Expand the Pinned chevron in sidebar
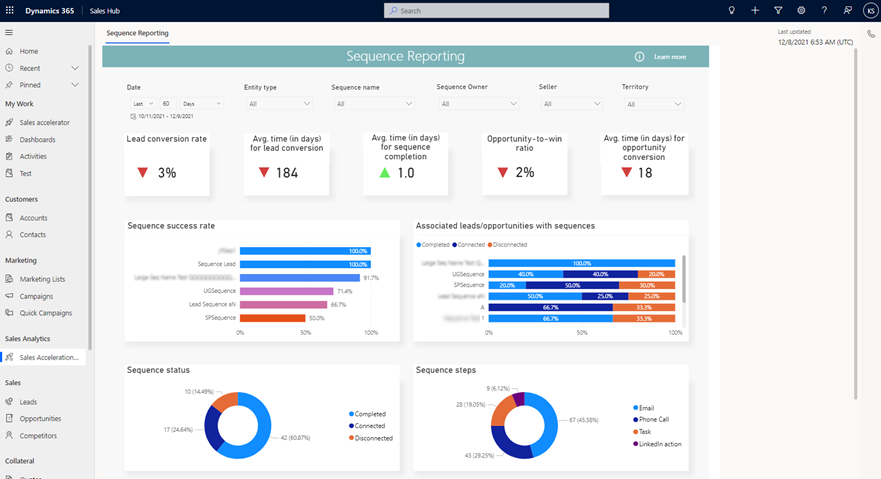 tap(75, 85)
